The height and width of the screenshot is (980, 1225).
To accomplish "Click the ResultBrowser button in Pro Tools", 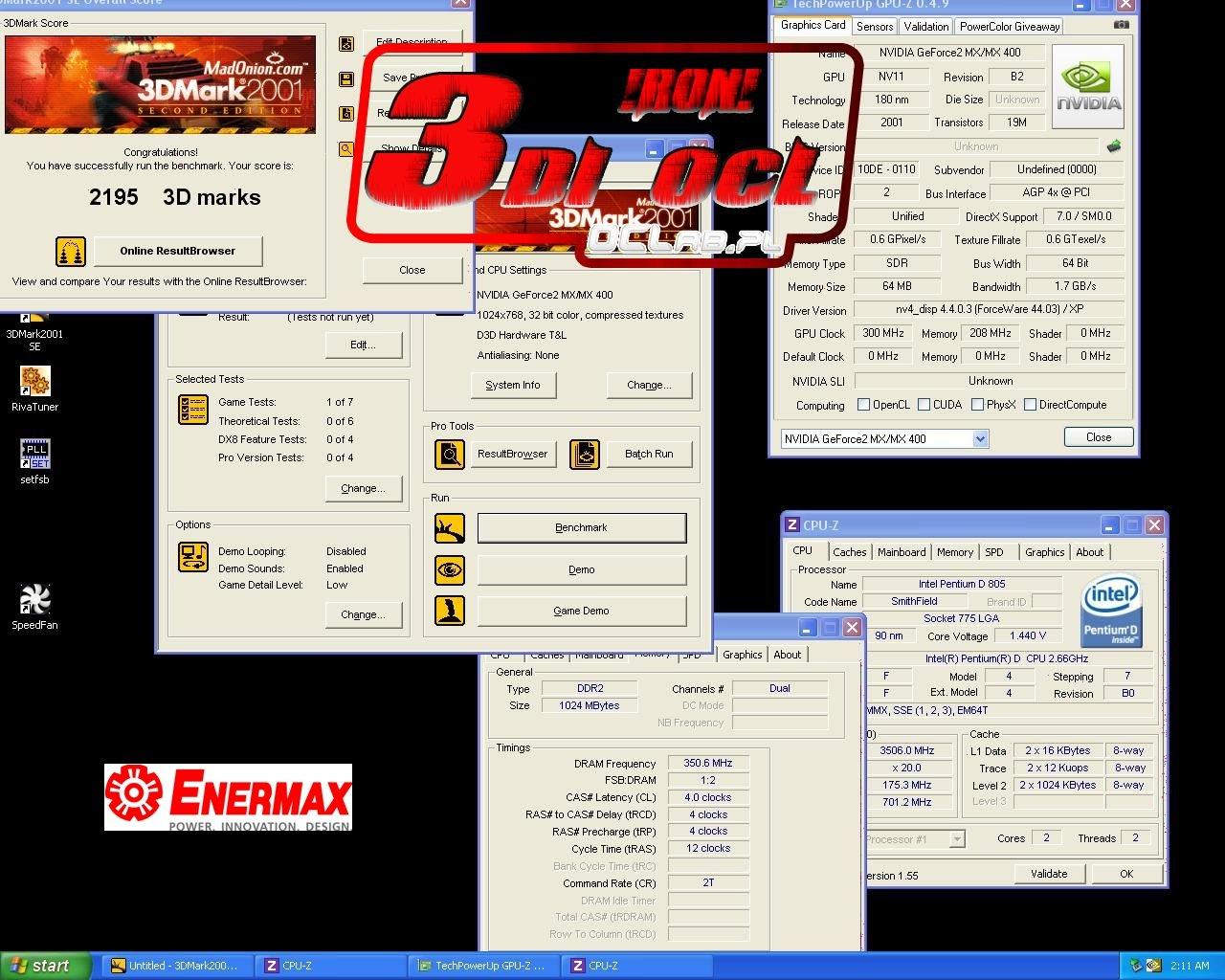I will pos(512,454).
